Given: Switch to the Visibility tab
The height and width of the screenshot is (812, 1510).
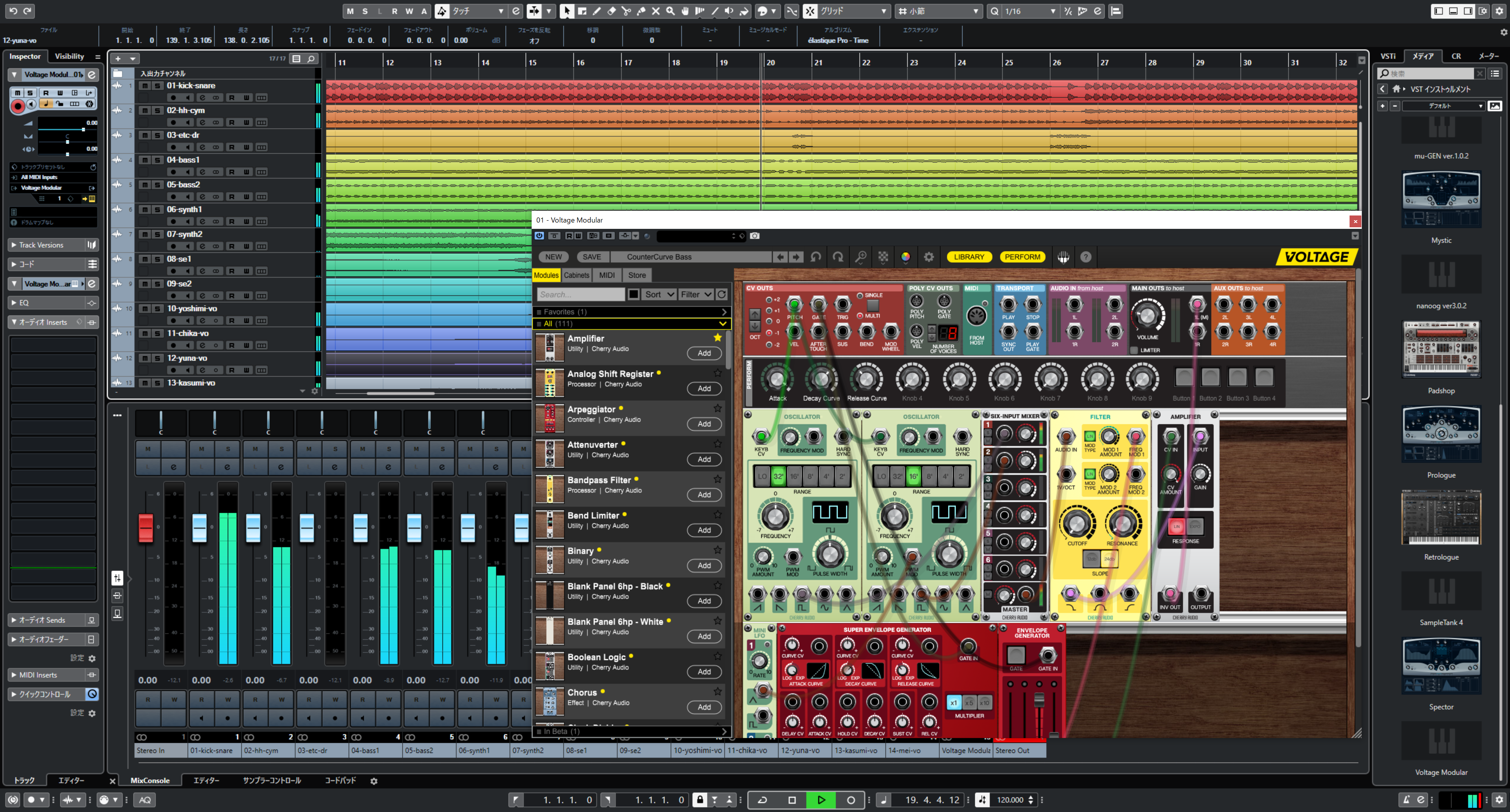Looking at the screenshot, I should tap(69, 56).
